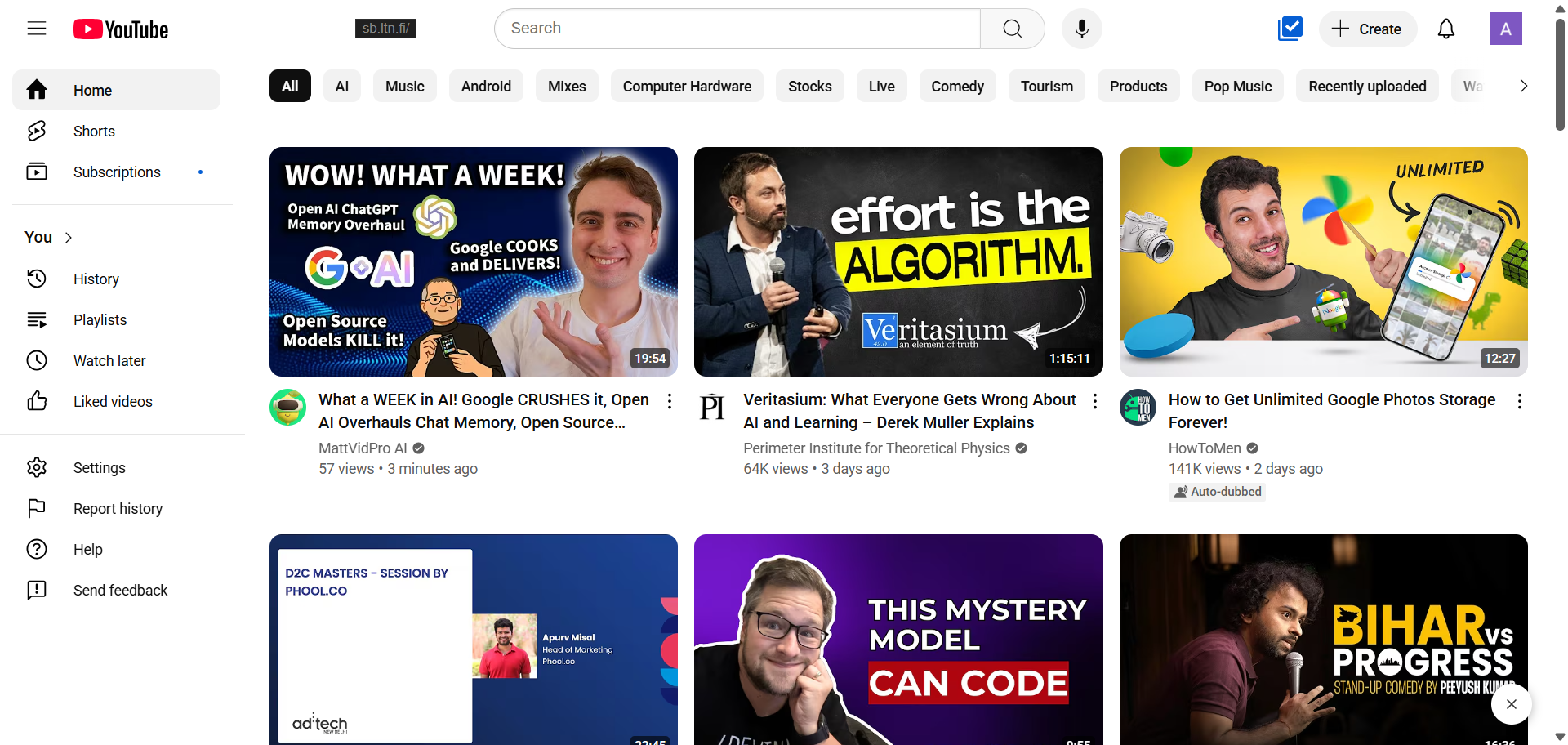Select the All filter chip
Viewport: 1568px width, 745px height.
click(290, 87)
